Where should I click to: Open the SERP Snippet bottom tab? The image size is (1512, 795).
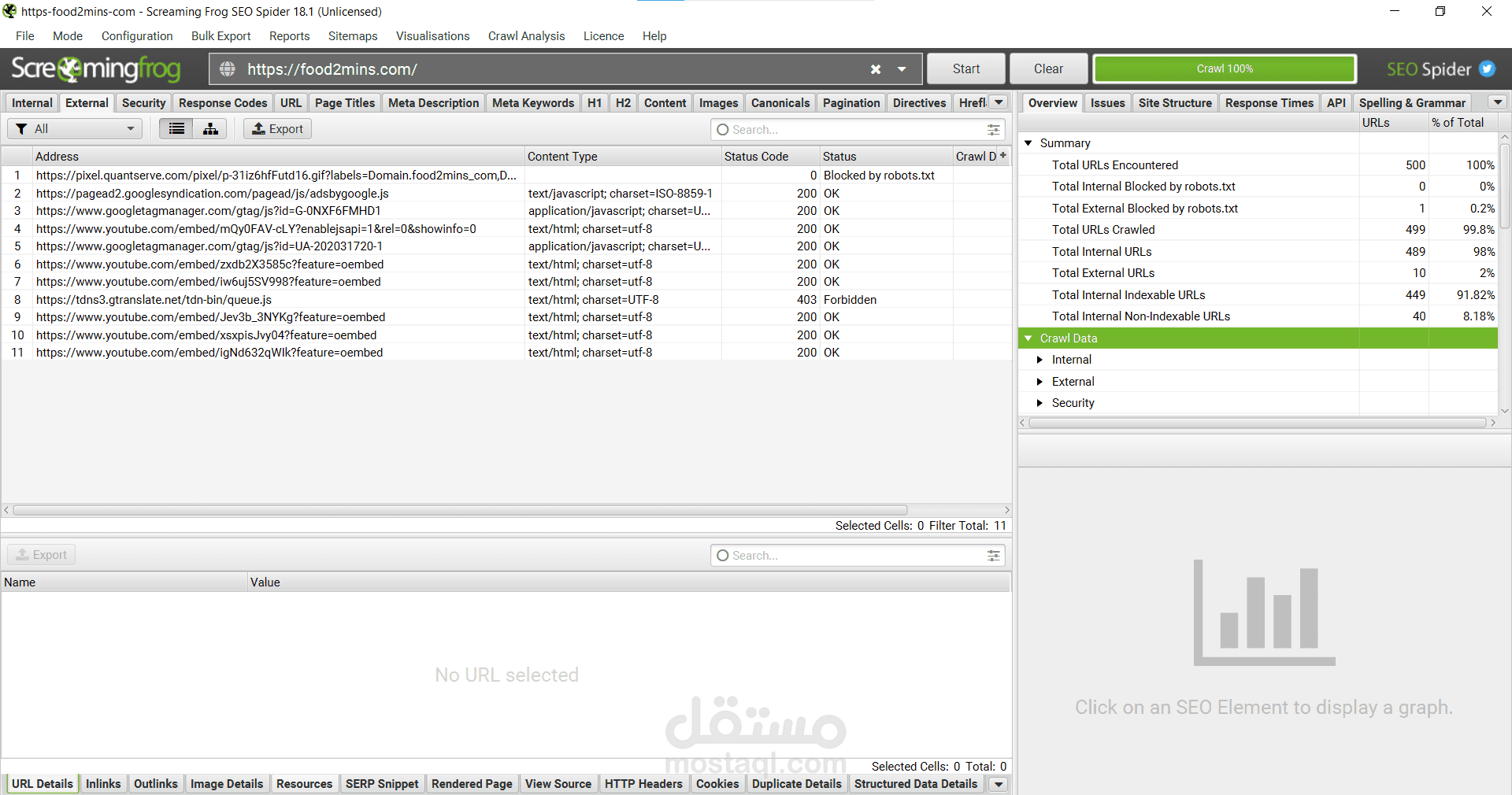click(x=382, y=784)
